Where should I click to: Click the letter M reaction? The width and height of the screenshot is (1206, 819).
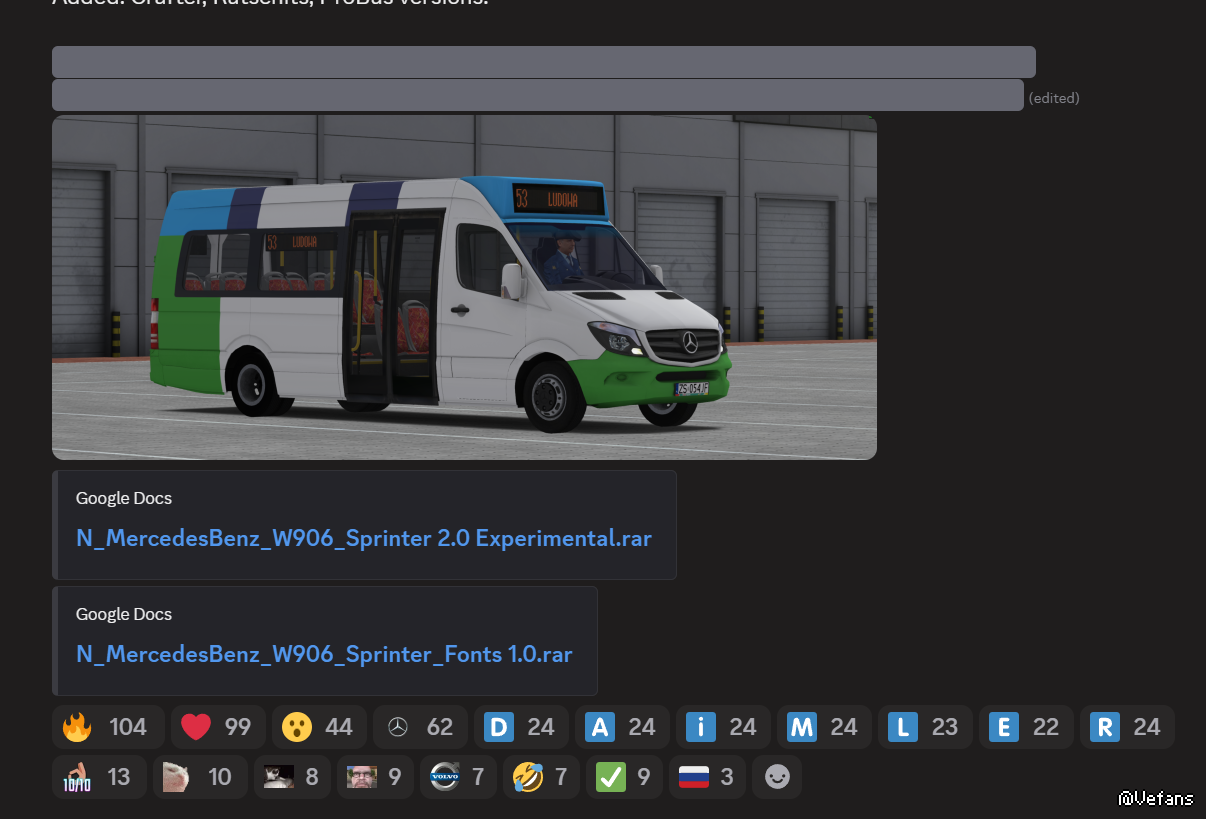[824, 727]
